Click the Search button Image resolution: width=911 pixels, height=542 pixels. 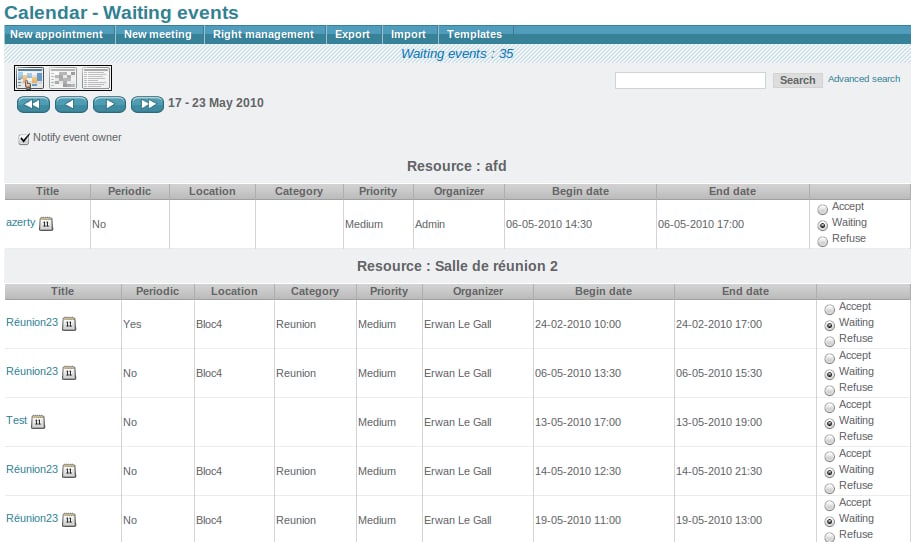click(797, 80)
